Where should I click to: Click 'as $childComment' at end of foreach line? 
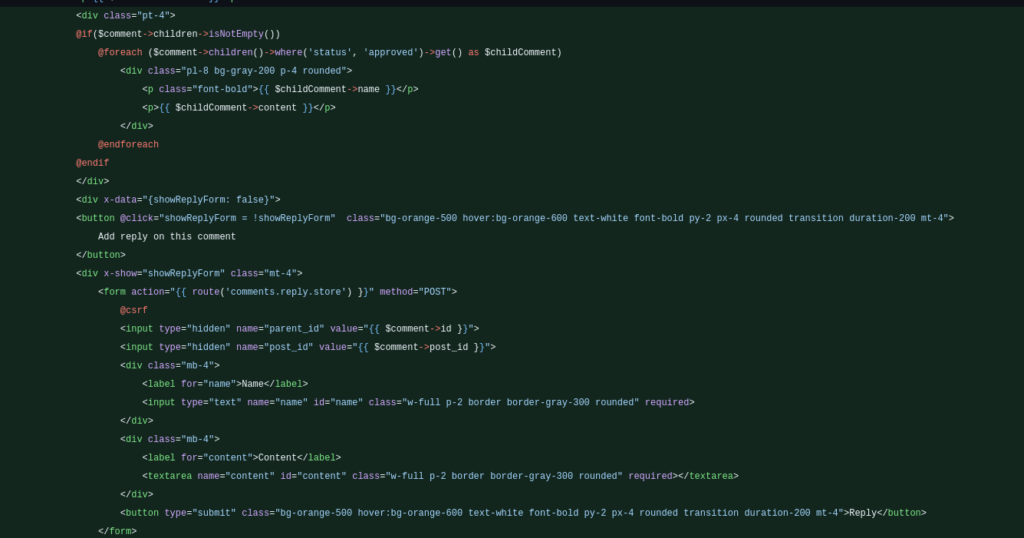(x=515, y=52)
